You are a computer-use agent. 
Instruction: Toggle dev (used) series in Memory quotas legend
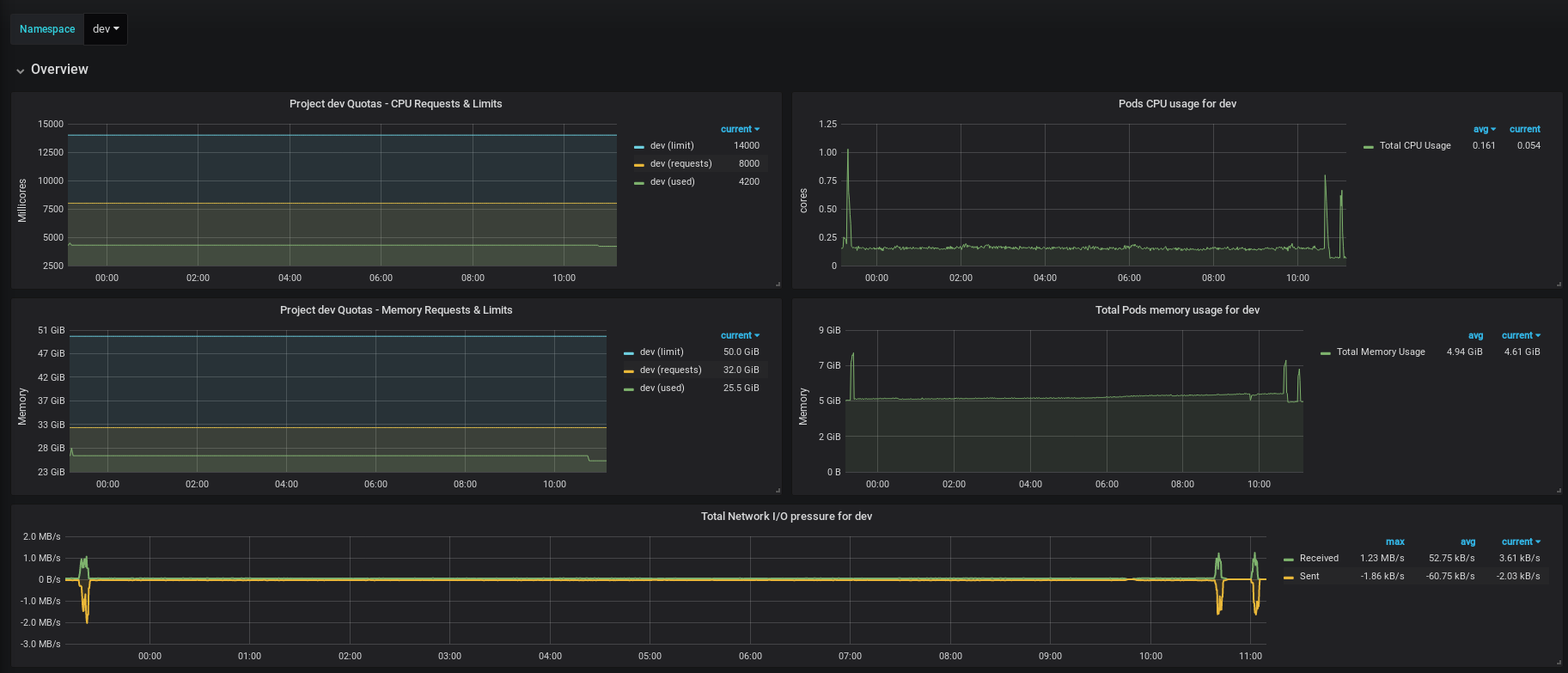[662, 389]
